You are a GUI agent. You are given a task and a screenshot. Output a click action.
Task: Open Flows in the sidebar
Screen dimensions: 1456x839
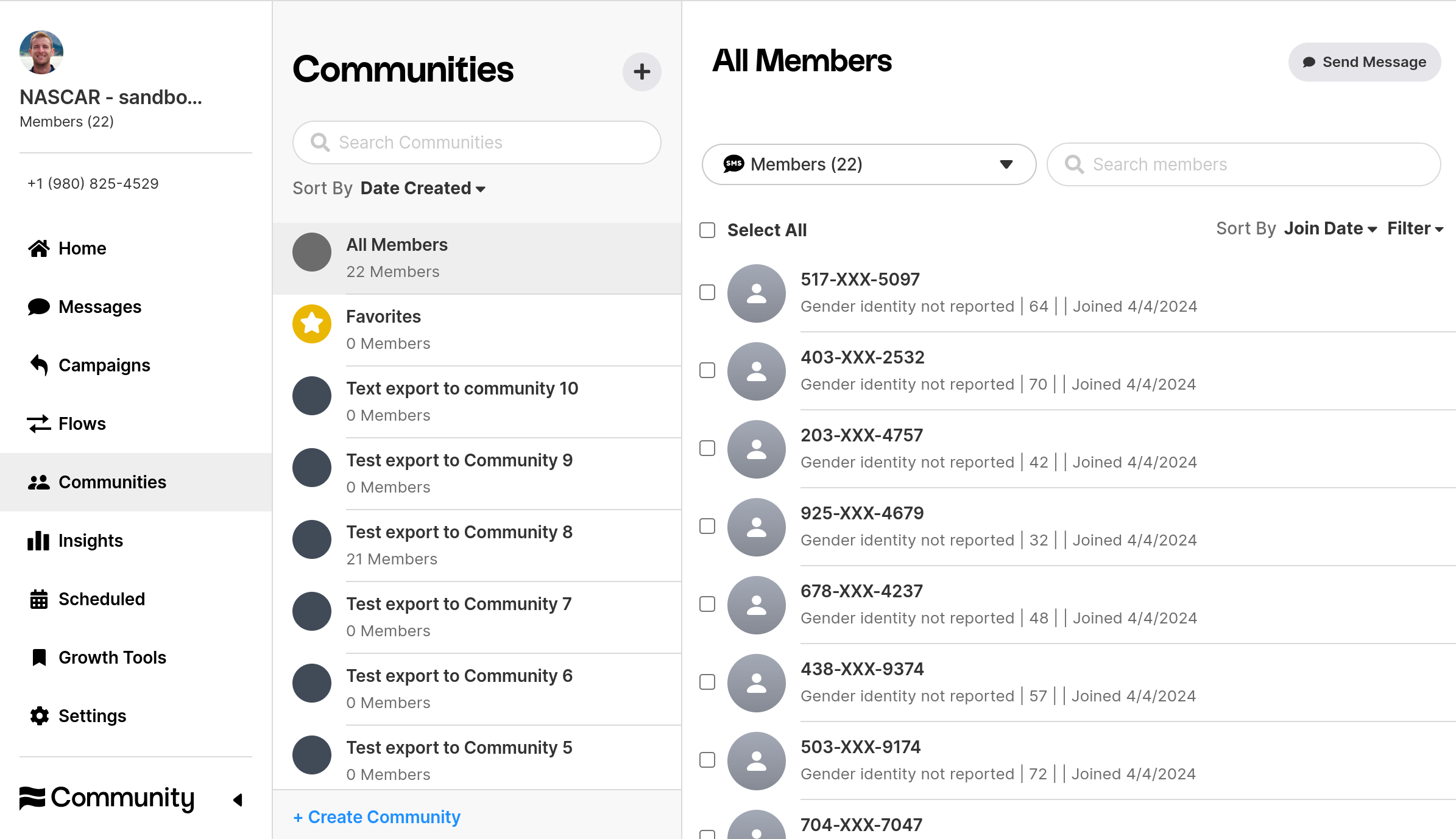tap(136, 424)
